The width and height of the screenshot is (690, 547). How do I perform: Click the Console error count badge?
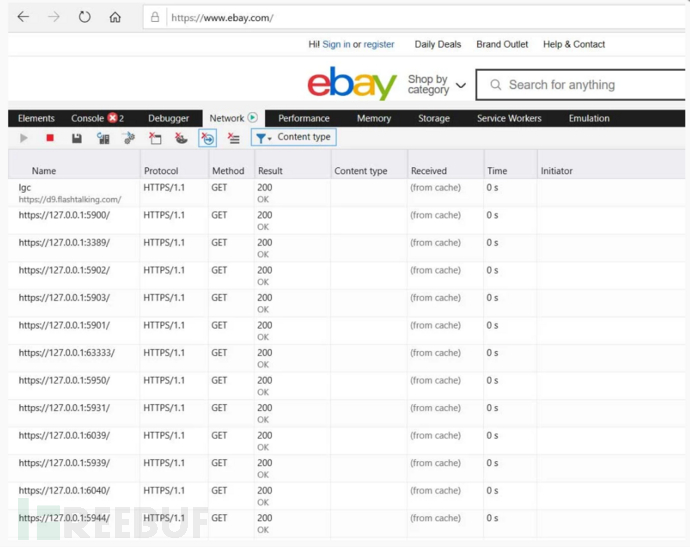click(113, 118)
